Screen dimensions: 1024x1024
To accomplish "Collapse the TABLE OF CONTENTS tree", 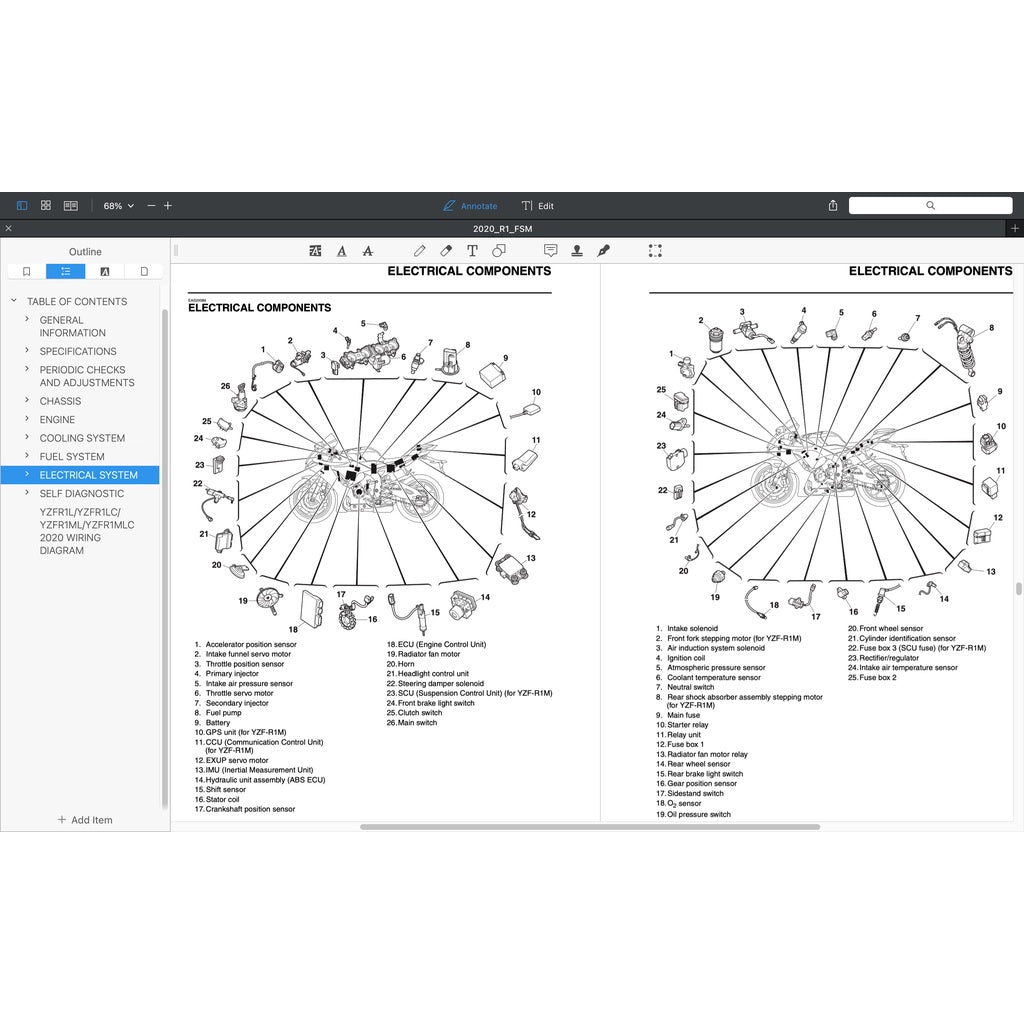I will click(x=14, y=301).
